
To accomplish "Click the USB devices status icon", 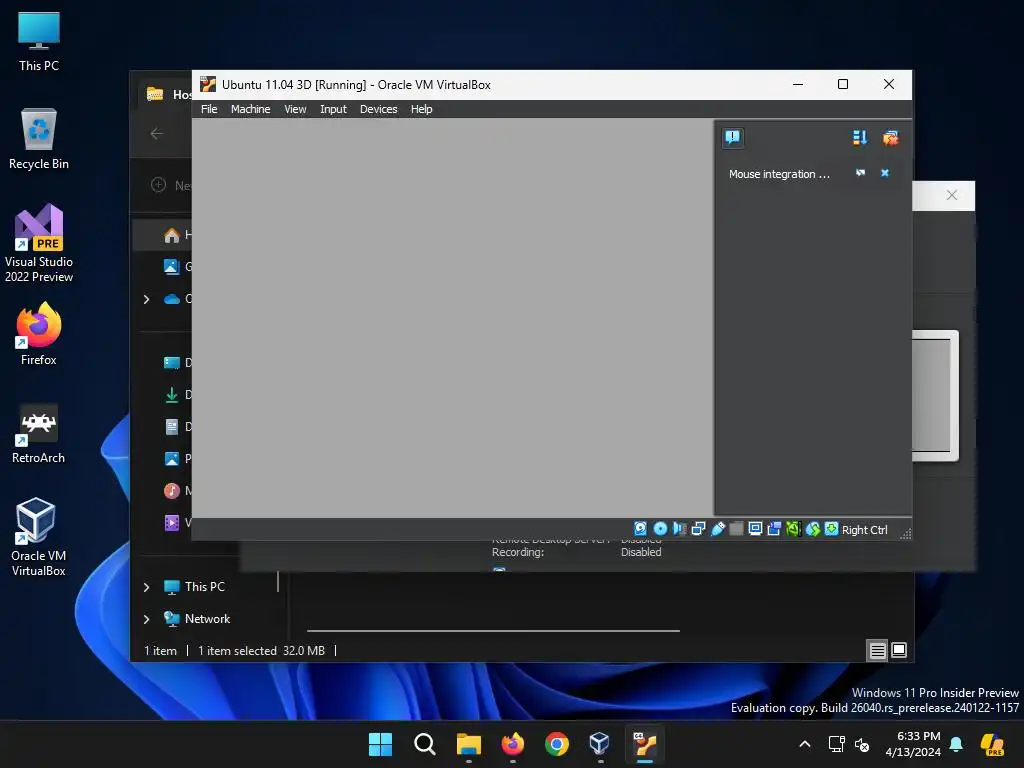I will pyautogui.click(x=718, y=529).
